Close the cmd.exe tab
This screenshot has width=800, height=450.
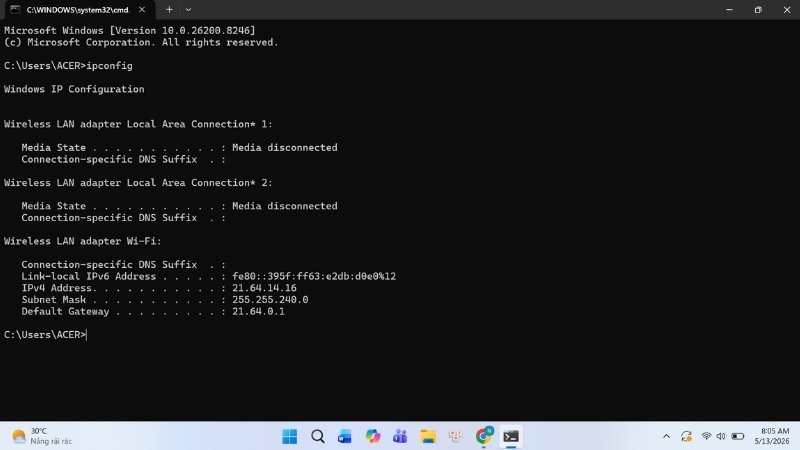click(x=142, y=10)
